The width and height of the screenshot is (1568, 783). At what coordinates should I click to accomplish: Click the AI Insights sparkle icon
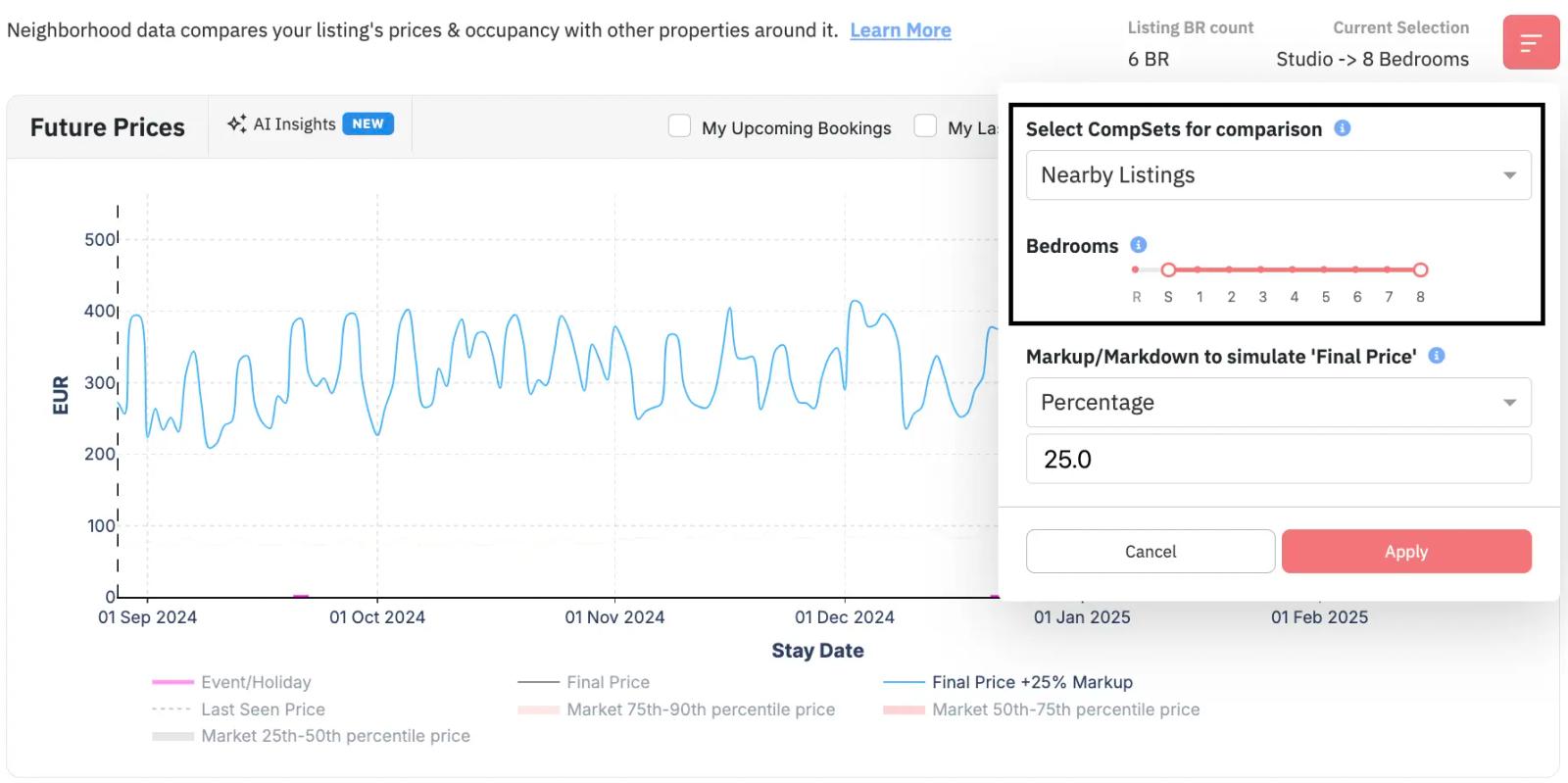coord(236,123)
